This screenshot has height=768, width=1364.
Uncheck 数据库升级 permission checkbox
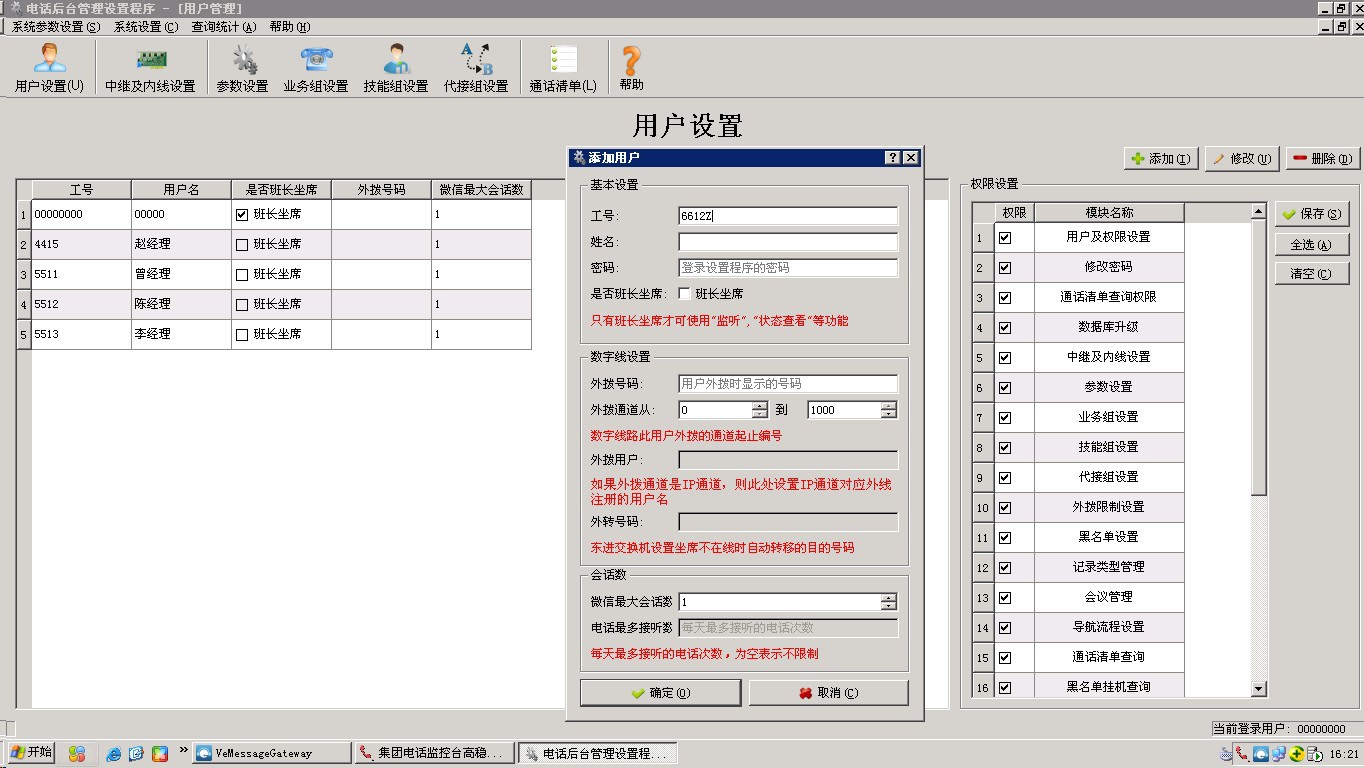pyautogui.click(x=1005, y=328)
